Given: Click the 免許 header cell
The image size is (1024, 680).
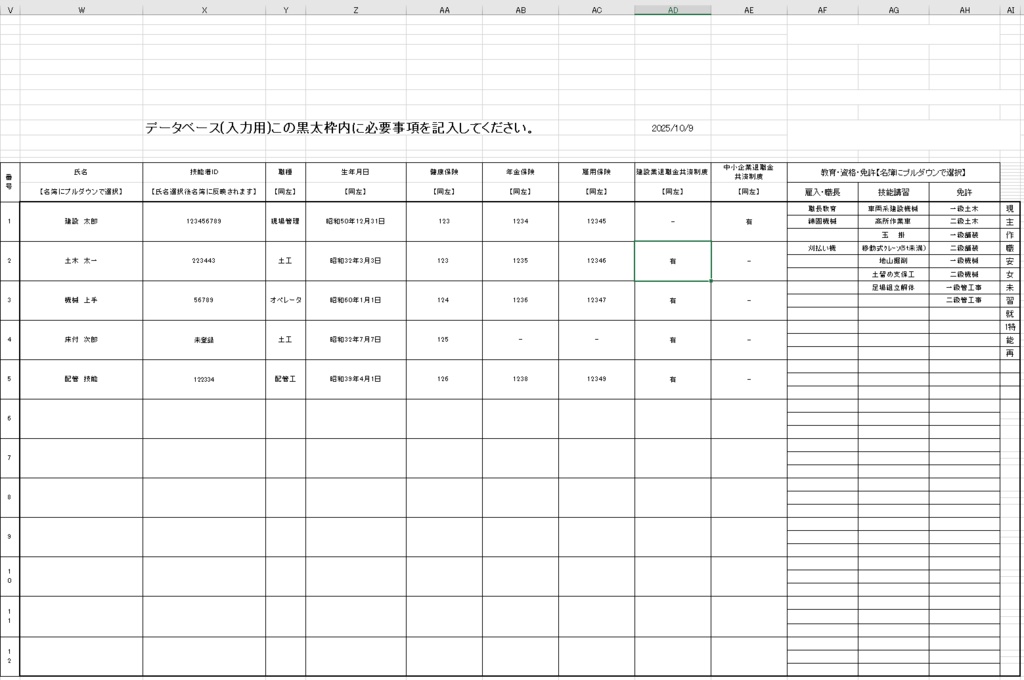Looking at the screenshot, I should pos(963,193).
